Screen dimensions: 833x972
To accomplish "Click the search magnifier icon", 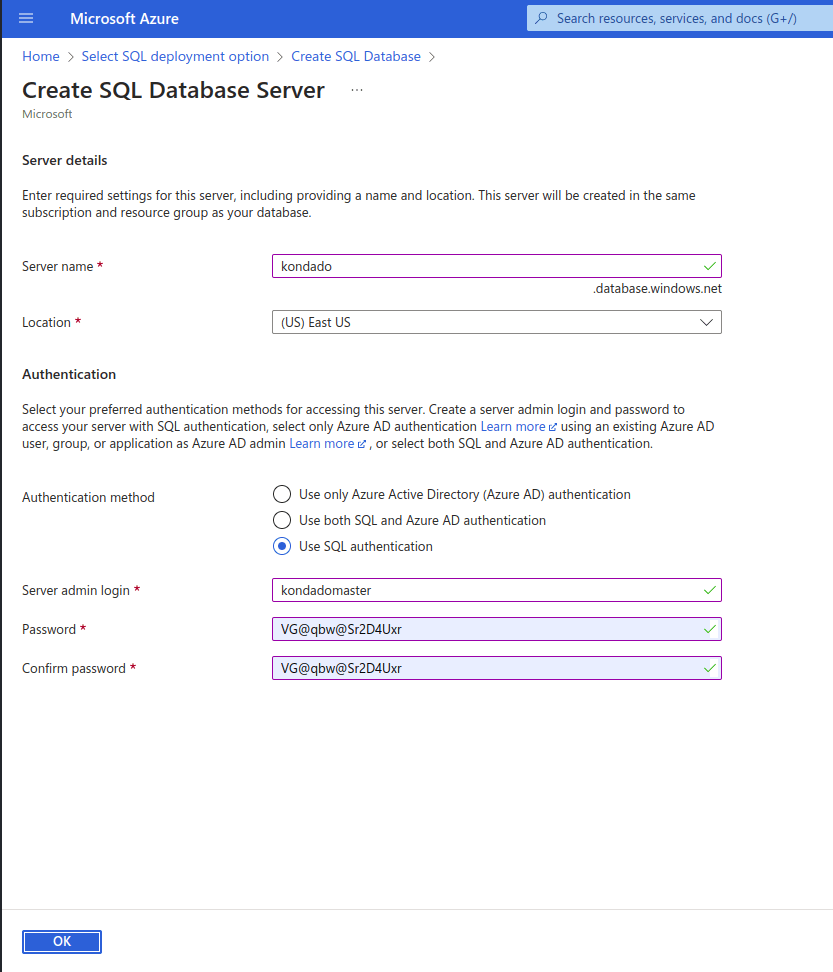I will 542,18.
